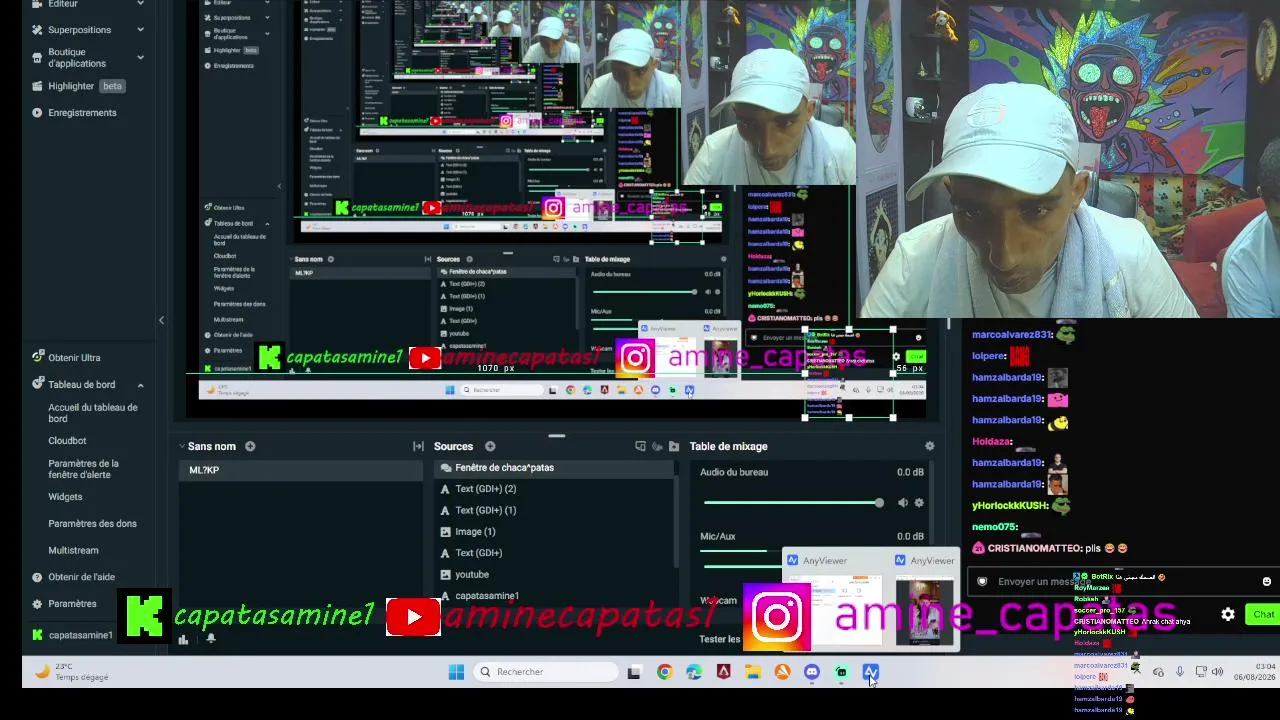Select the Fenêtre de chaca*patas source
1280x720 pixels.
[x=556, y=468]
